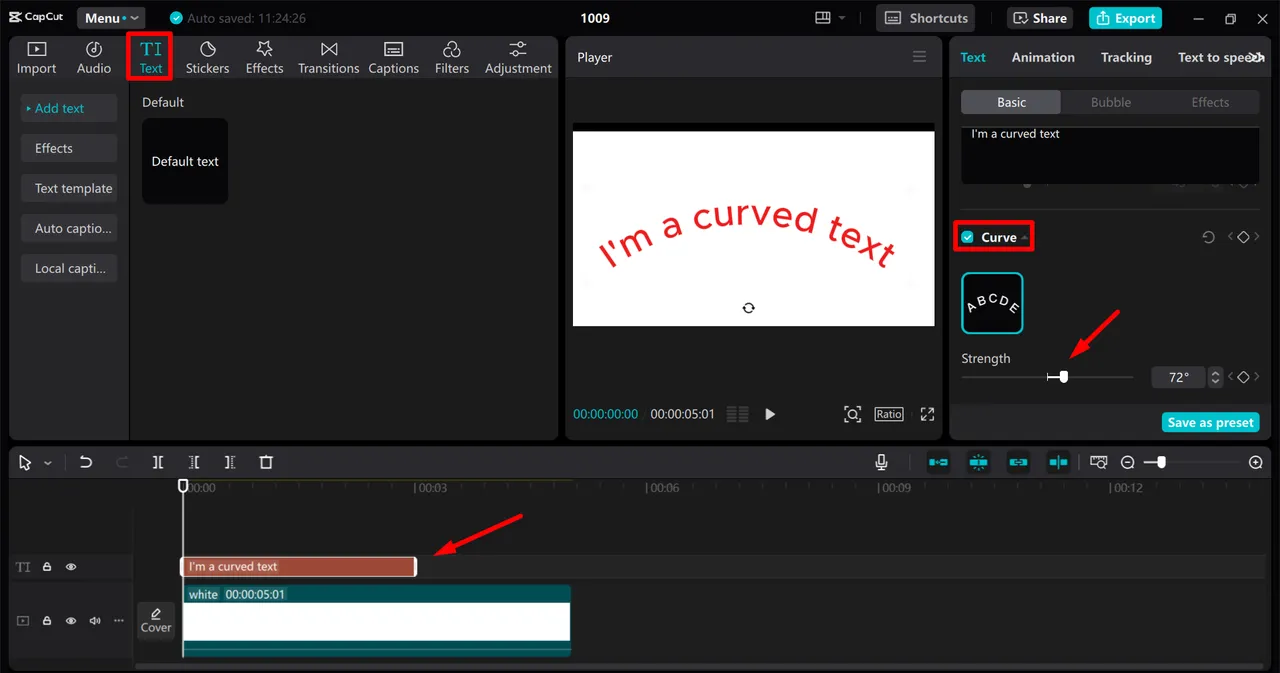This screenshot has height=673, width=1280.
Task: Select the Bubble sub-tab
Action: click(1110, 102)
